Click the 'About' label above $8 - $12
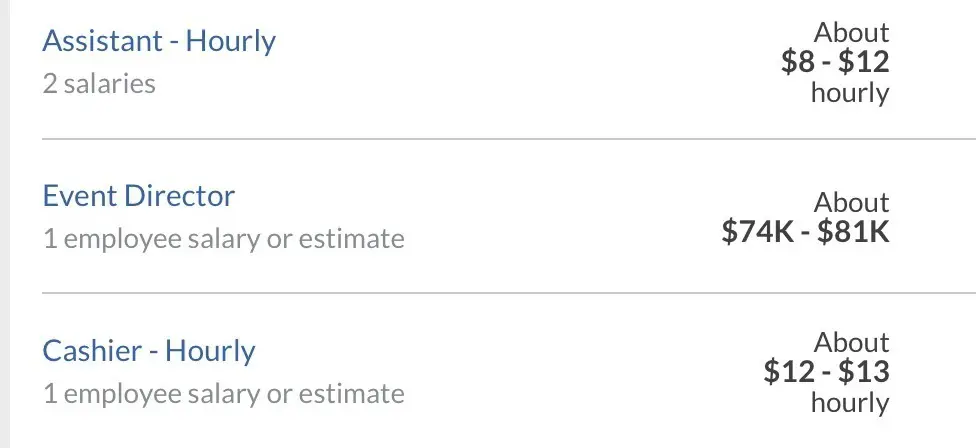976x448 pixels. [852, 32]
